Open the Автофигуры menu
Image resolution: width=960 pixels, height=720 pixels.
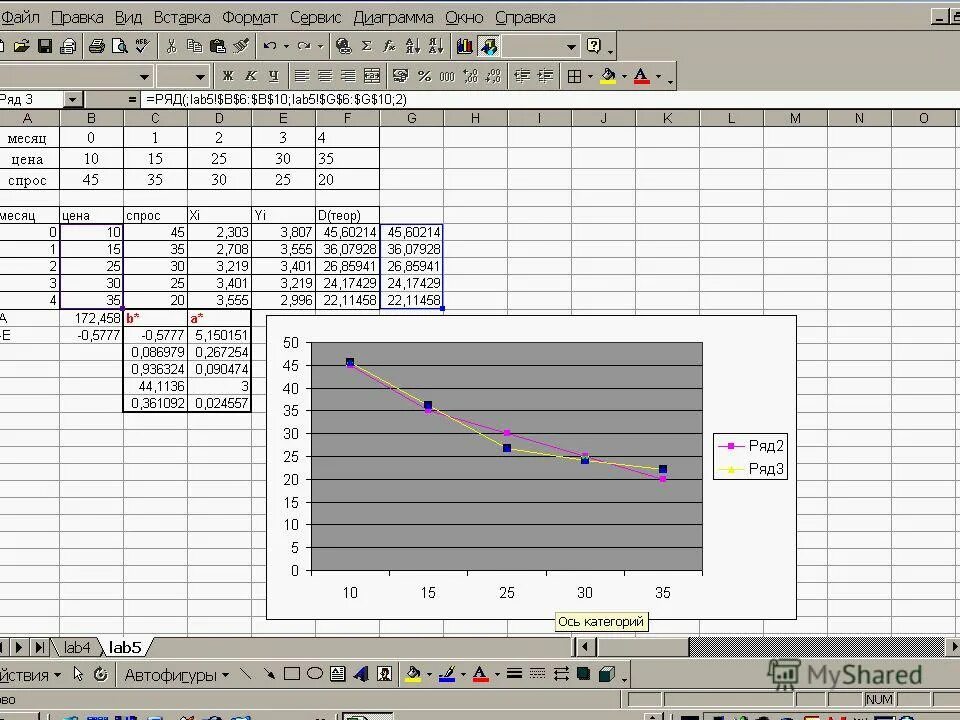tap(176, 675)
